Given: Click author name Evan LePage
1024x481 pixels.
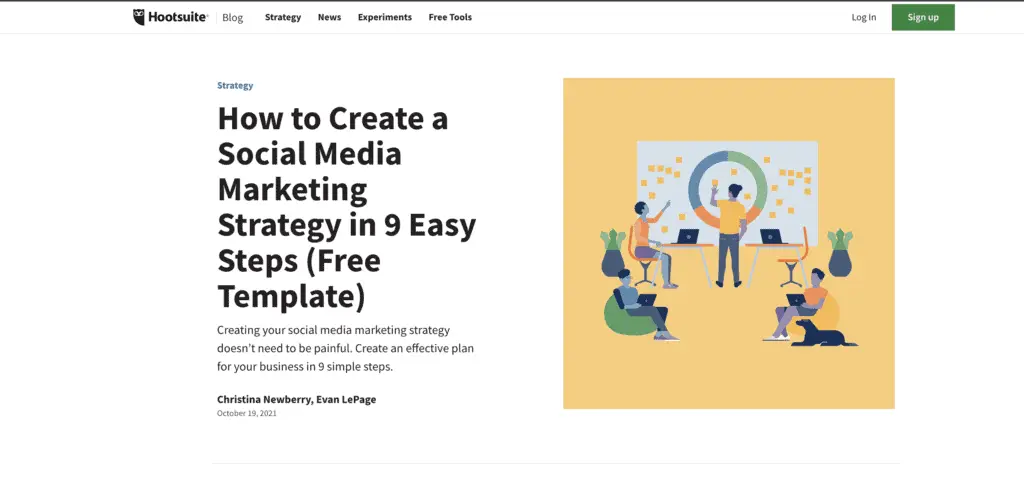Looking at the screenshot, I should [346, 399].
